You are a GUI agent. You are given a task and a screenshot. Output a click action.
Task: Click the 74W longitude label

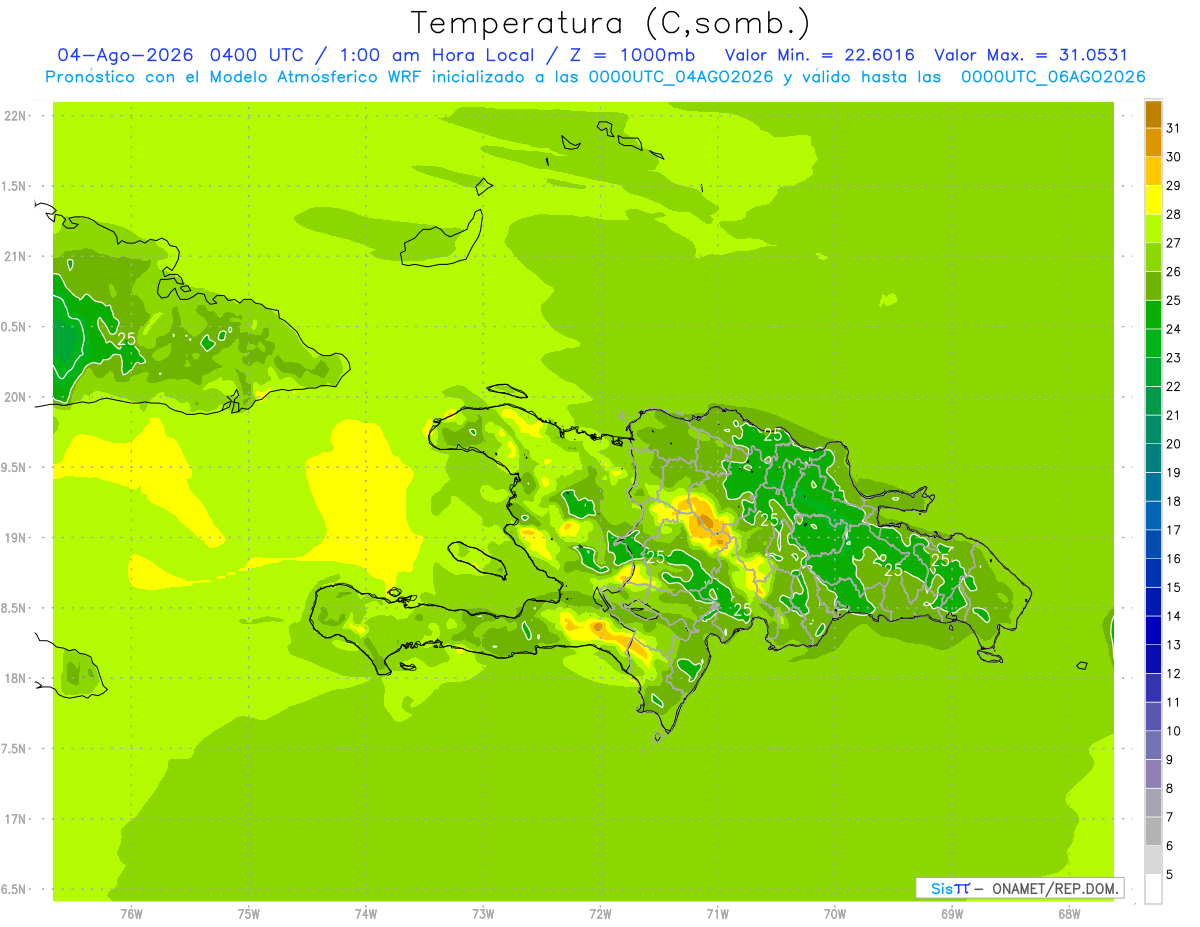point(366,913)
